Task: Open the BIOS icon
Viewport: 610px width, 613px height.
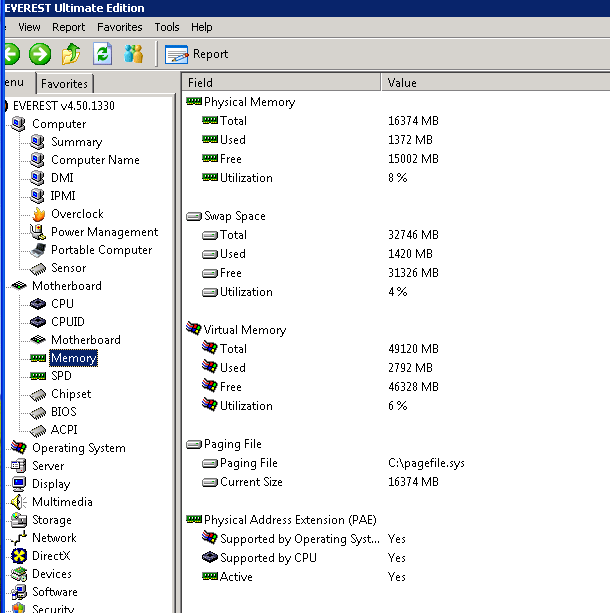Action: (38, 413)
